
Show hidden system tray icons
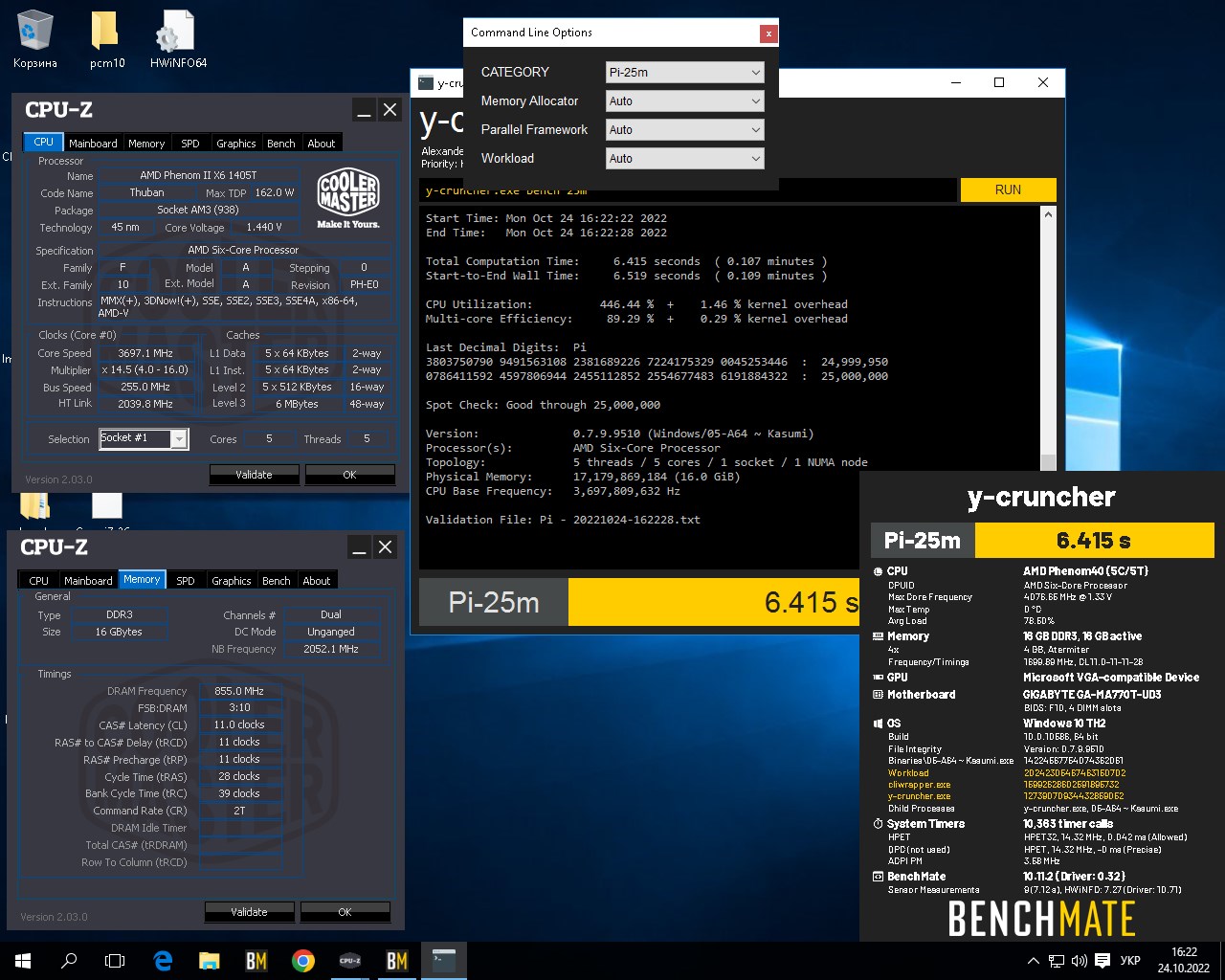(1033, 961)
